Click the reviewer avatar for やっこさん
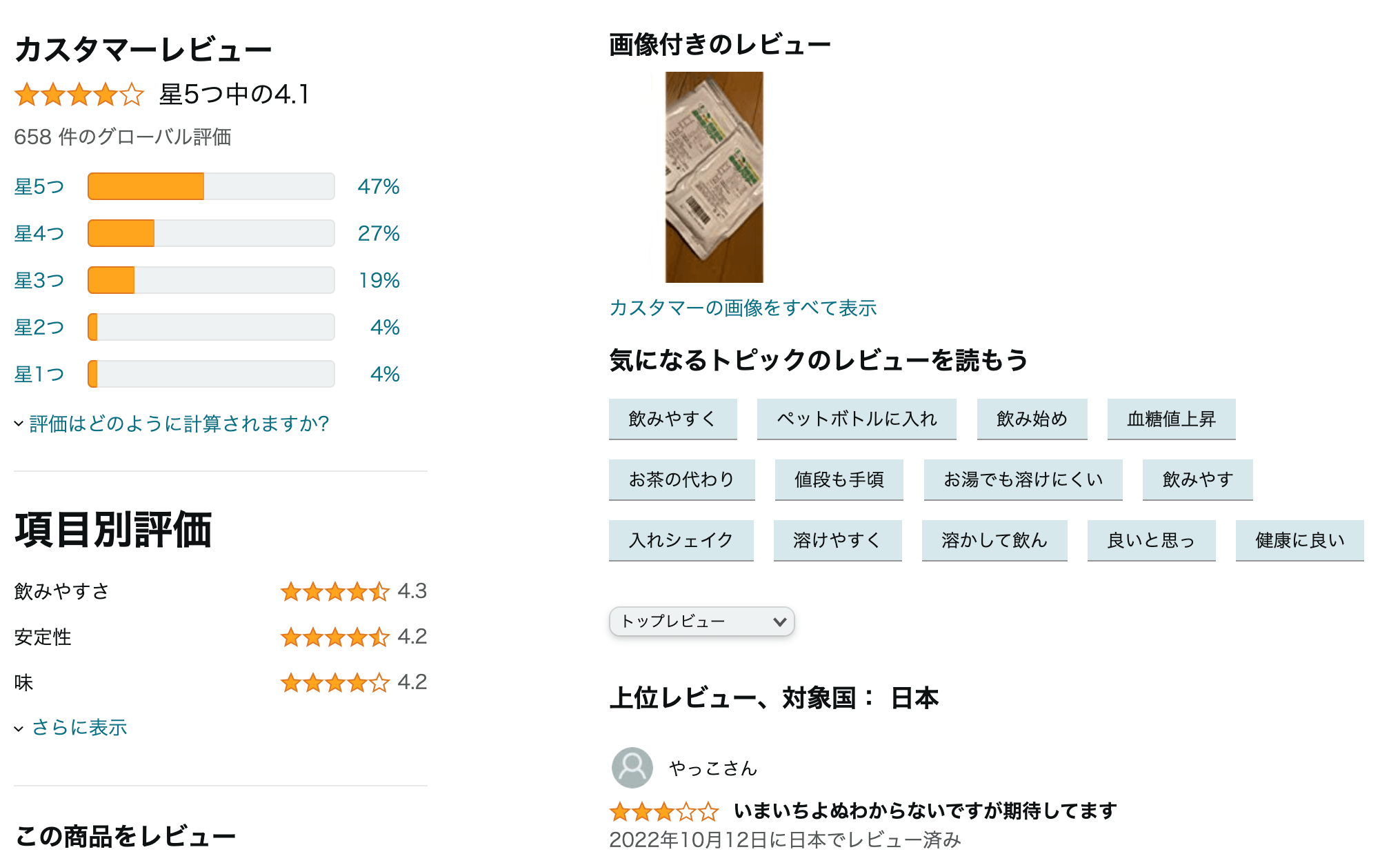 tap(632, 767)
